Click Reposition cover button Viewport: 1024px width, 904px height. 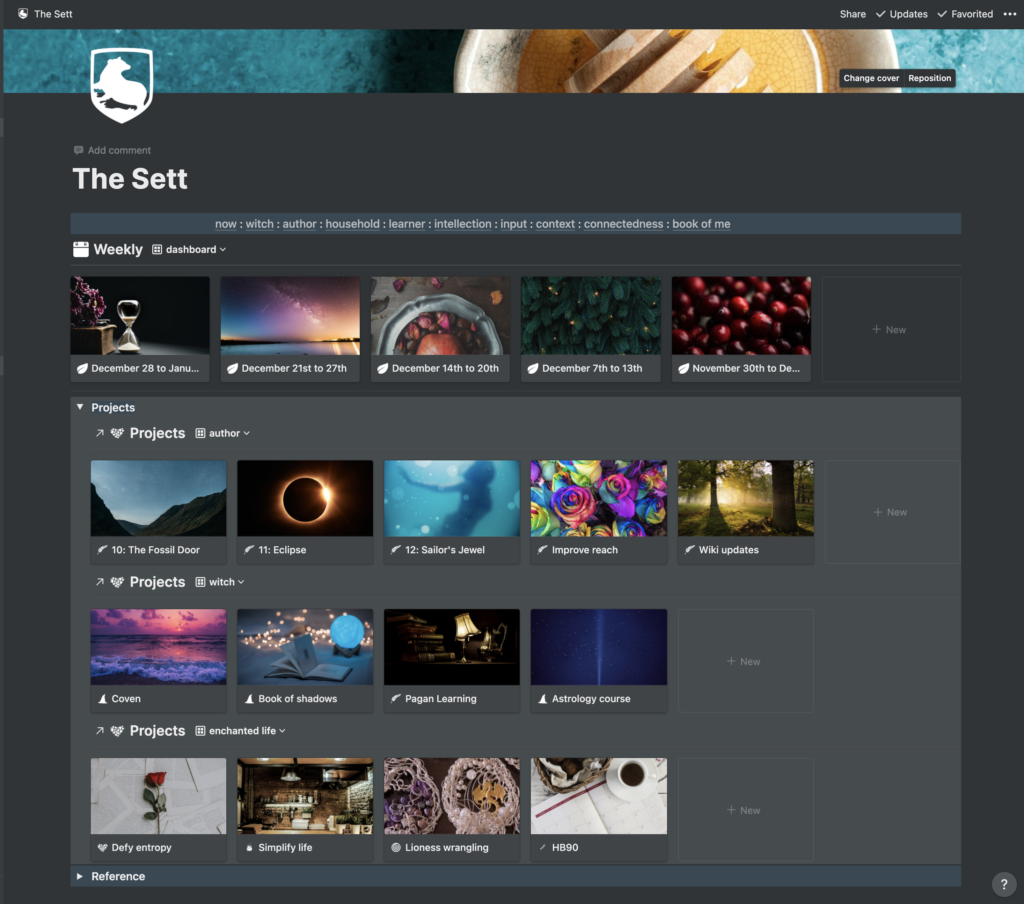[x=929, y=78]
